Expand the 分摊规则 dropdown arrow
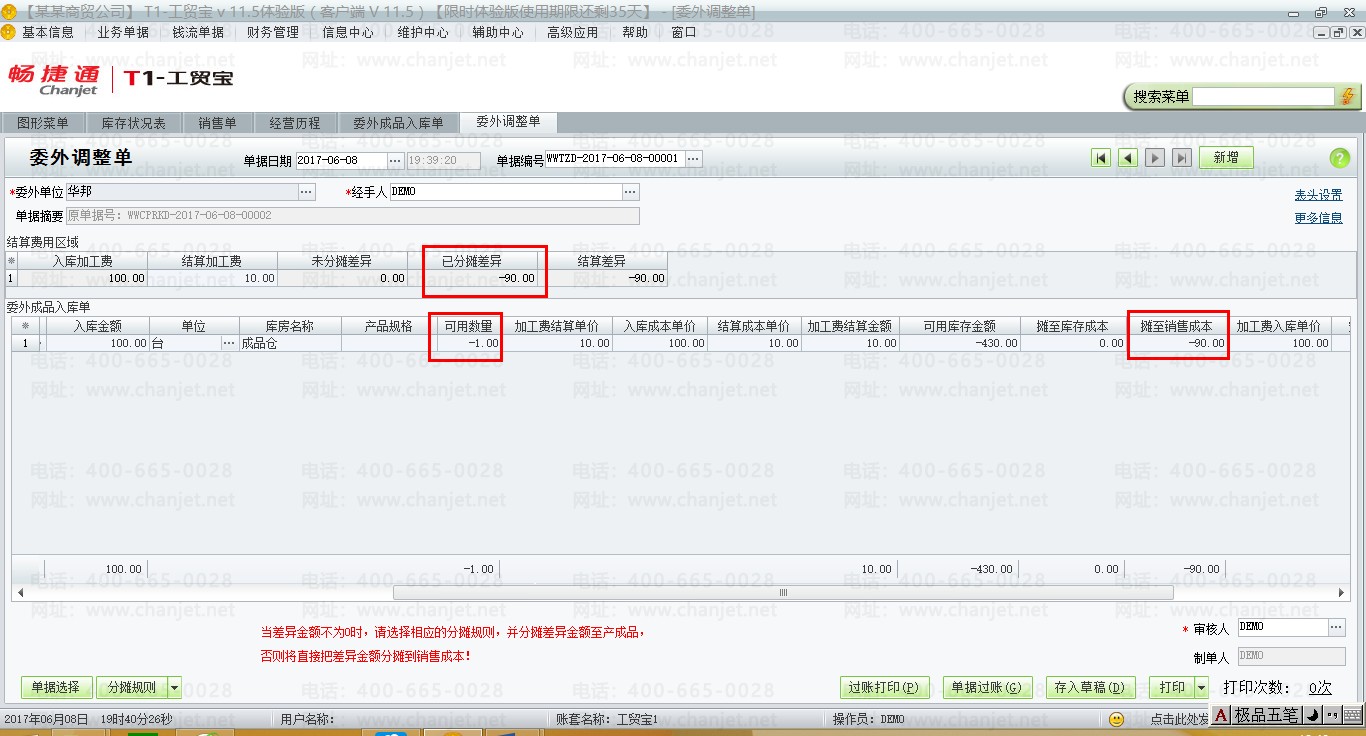This screenshot has height=736, width=1366. (x=175, y=688)
